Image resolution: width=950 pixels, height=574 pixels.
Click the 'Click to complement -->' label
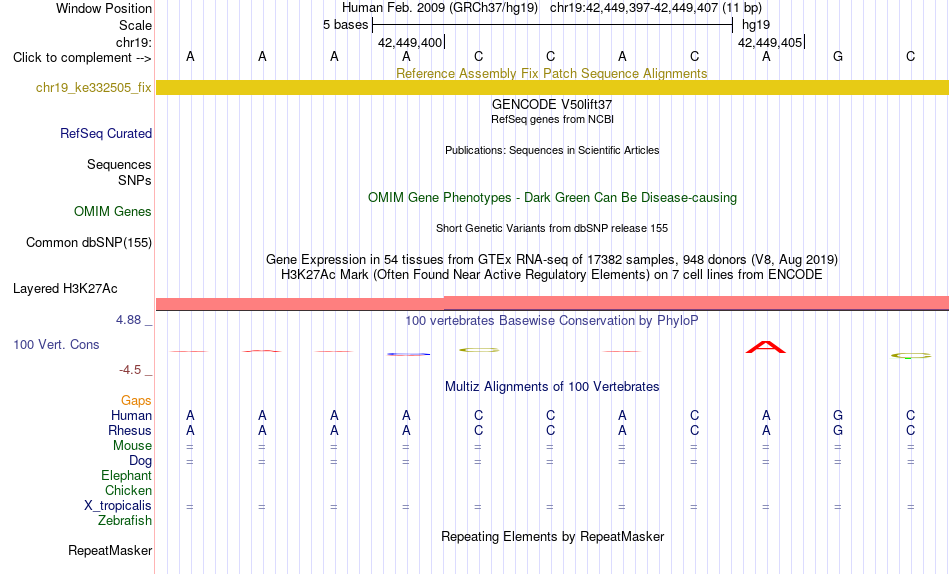click(82, 58)
